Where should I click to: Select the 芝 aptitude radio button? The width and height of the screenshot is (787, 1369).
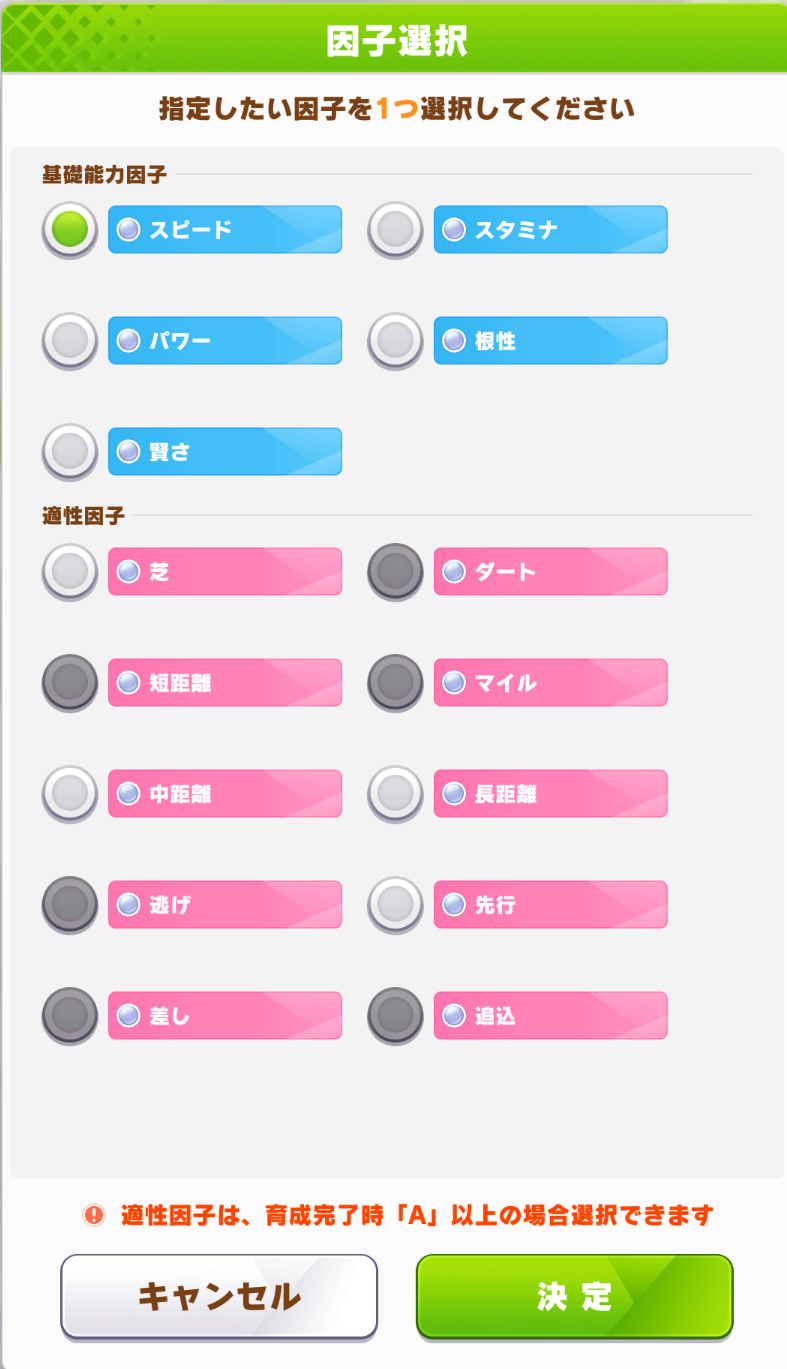(70, 572)
